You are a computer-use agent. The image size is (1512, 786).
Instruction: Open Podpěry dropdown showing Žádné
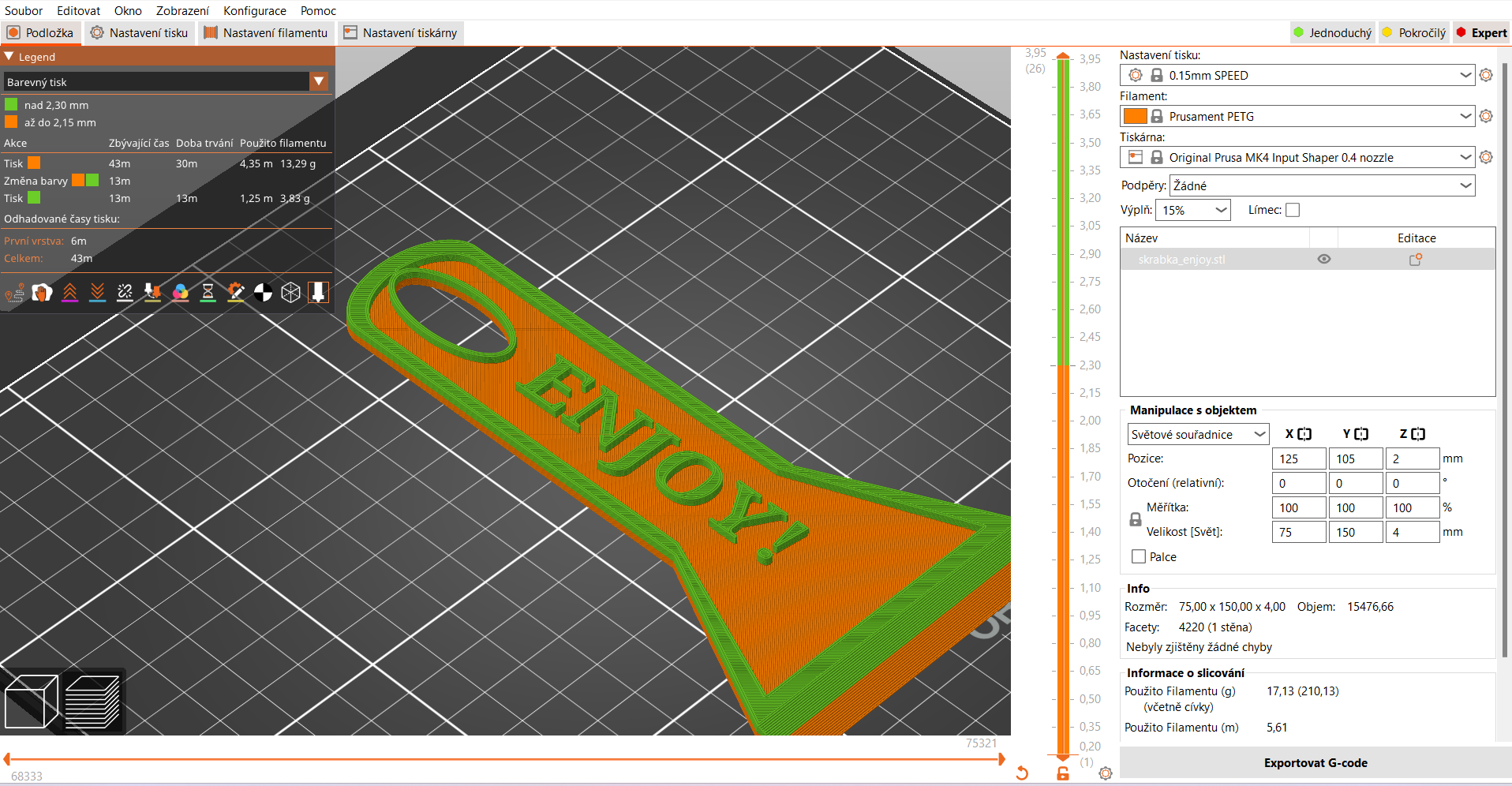click(x=1322, y=185)
